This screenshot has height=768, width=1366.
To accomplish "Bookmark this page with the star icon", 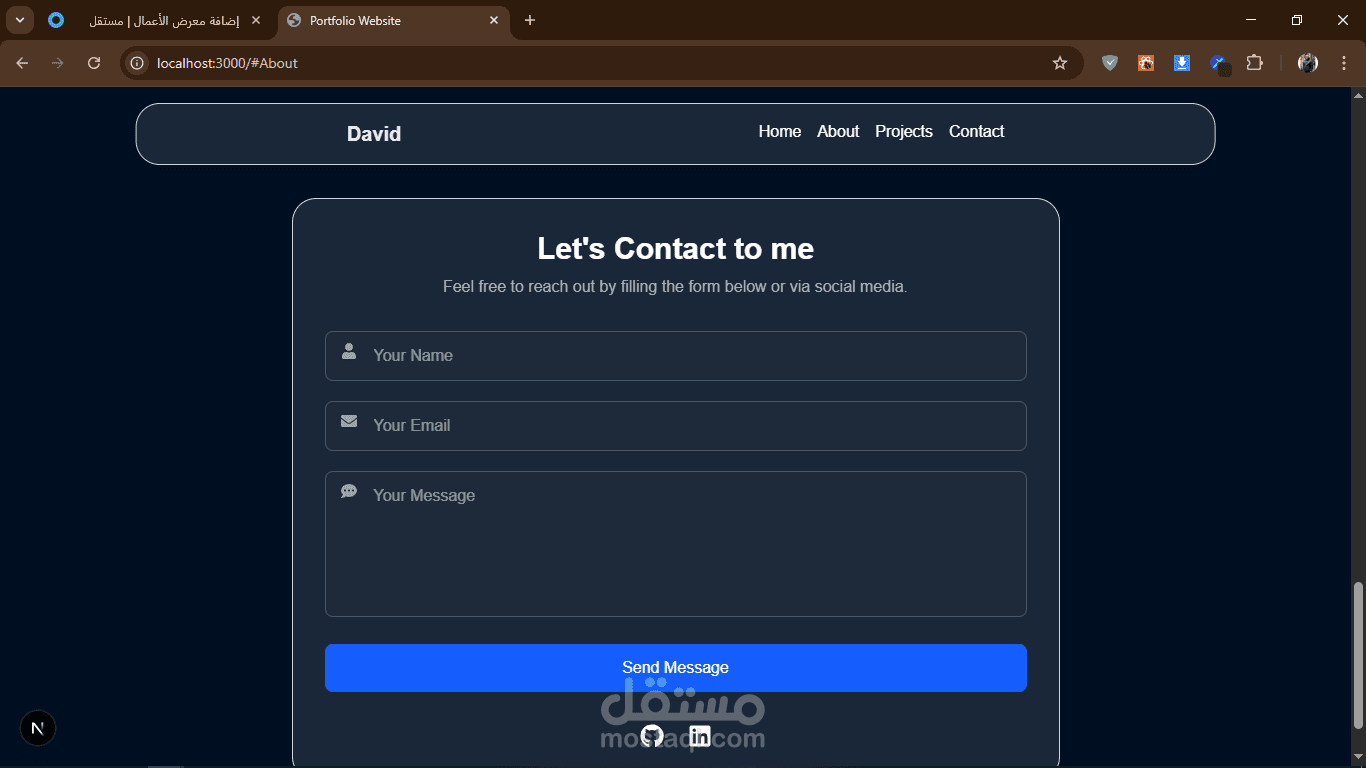I will pos(1060,63).
